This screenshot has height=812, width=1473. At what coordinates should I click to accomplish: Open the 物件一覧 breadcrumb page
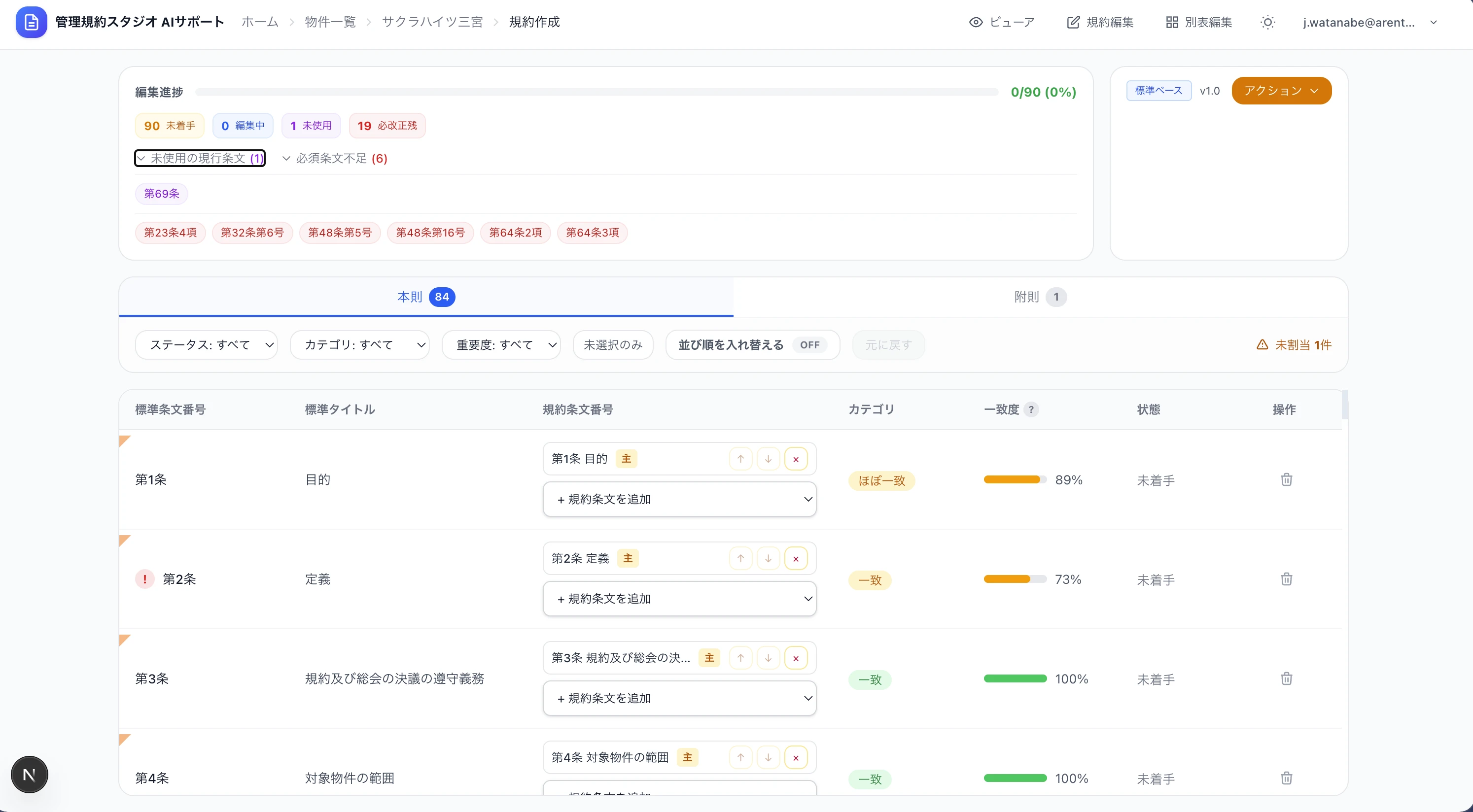(x=330, y=22)
